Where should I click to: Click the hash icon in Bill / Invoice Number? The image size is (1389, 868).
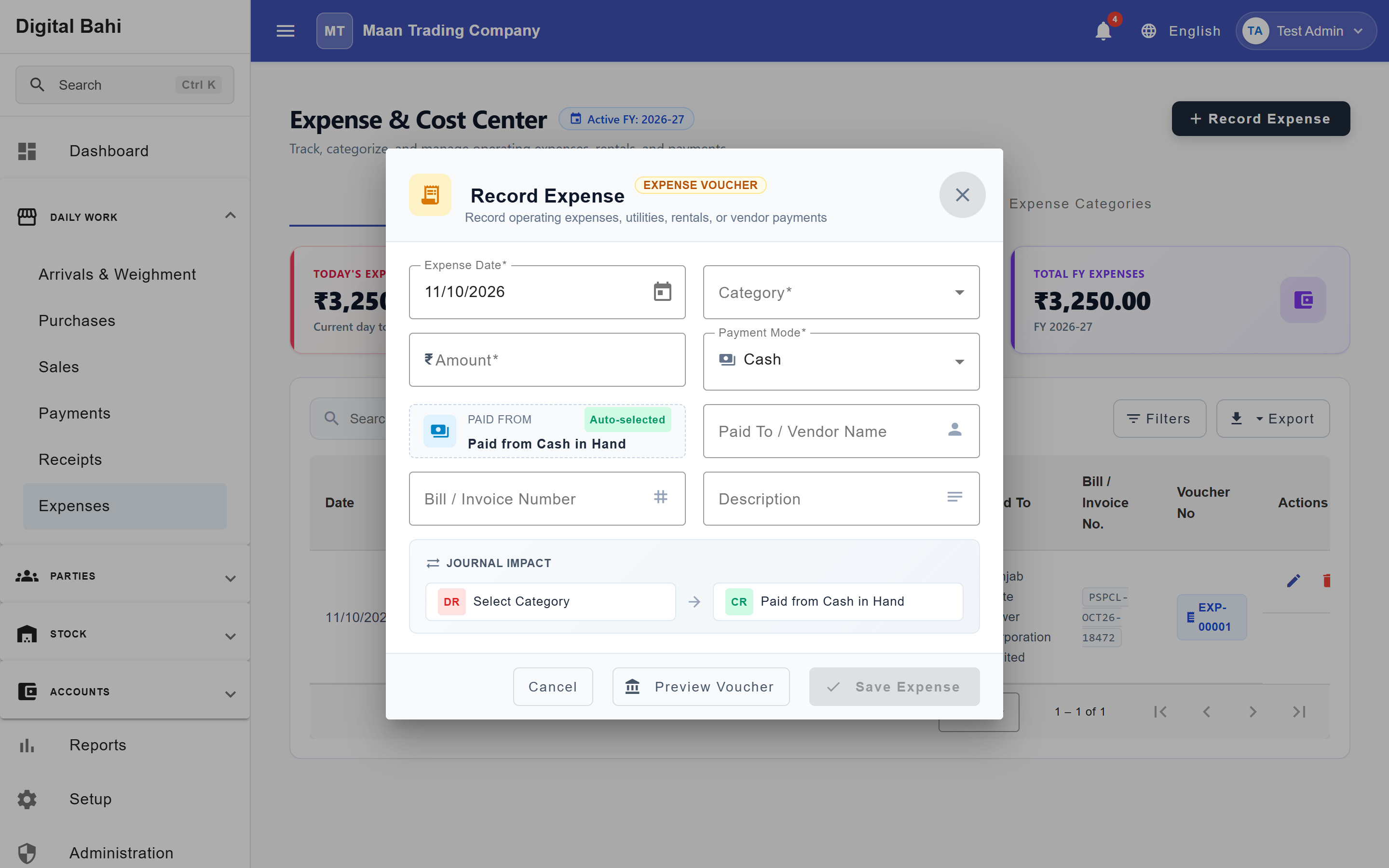click(661, 497)
